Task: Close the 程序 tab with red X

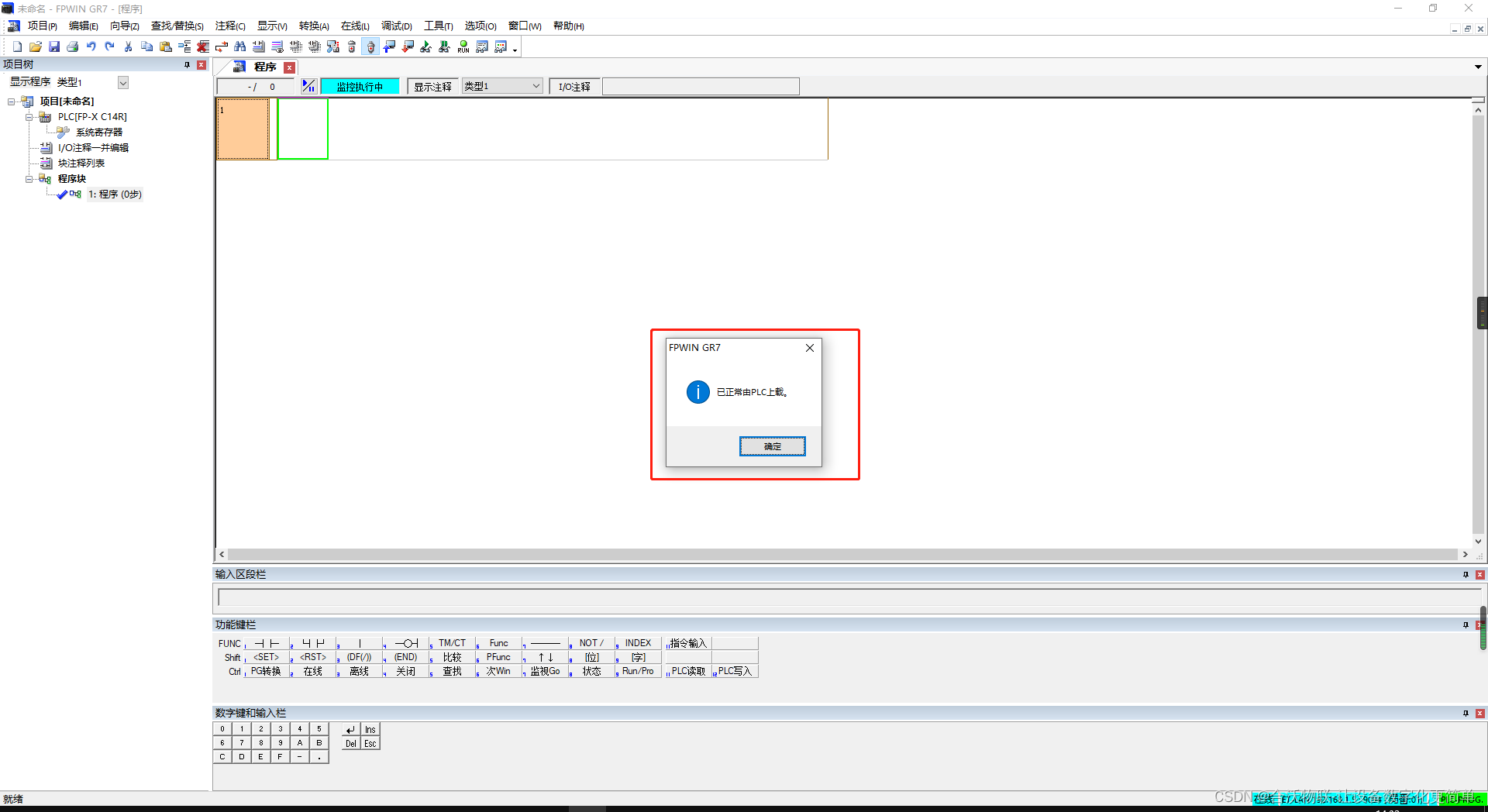Action: pyautogui.click(x=290, y=67)
